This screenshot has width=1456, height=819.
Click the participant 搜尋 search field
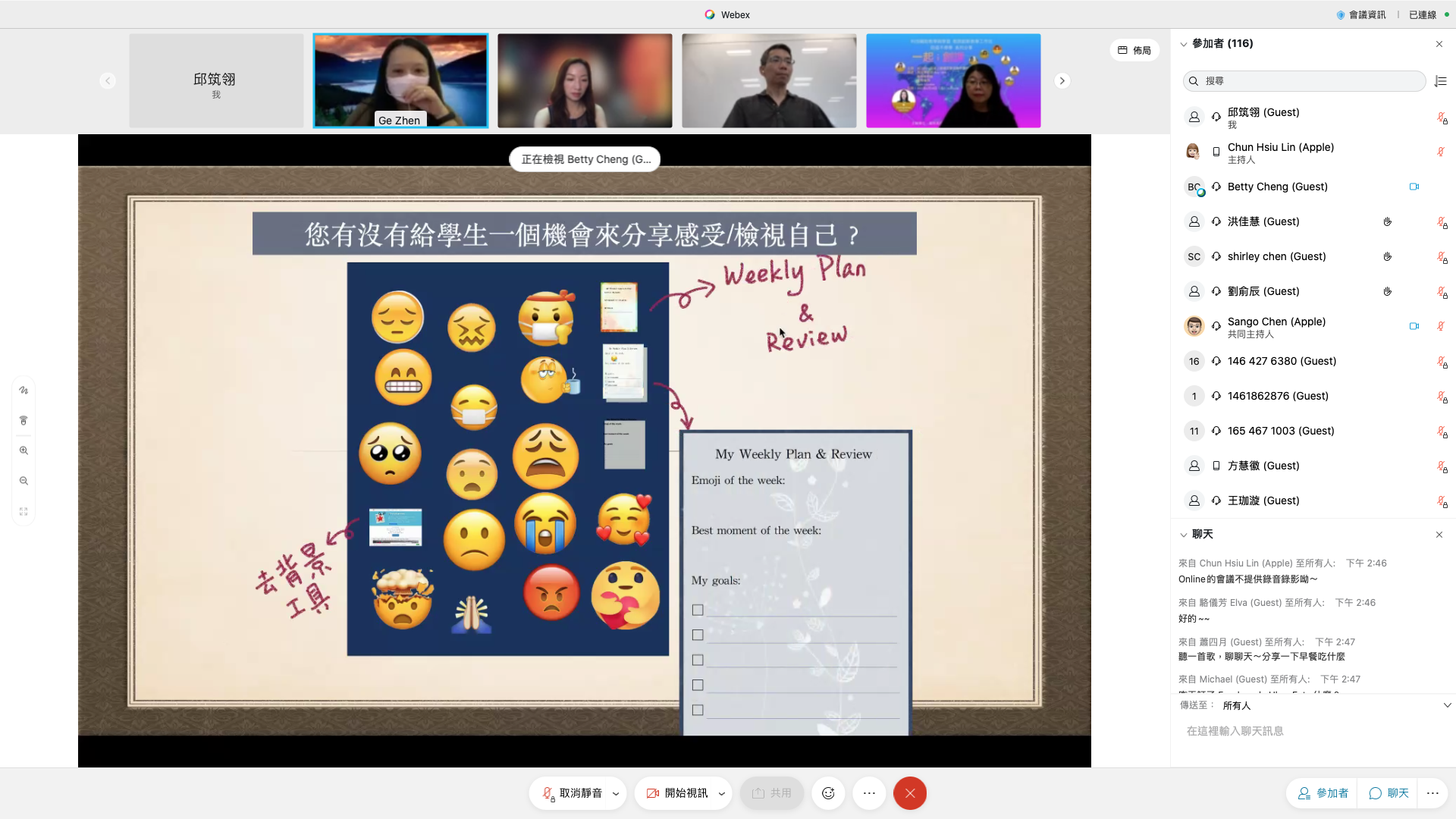coord(1304,81)
